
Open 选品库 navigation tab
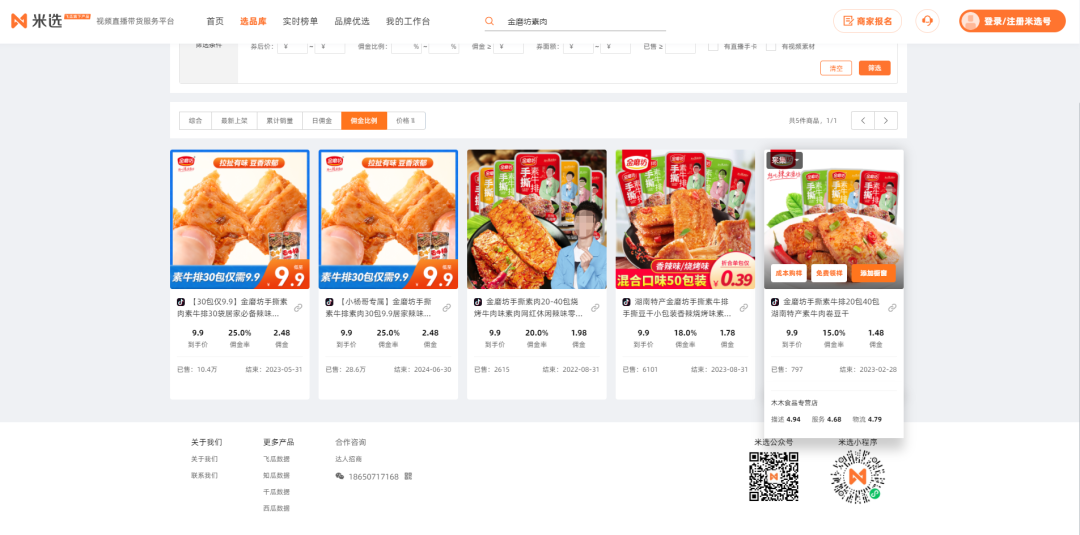(253, 21)
